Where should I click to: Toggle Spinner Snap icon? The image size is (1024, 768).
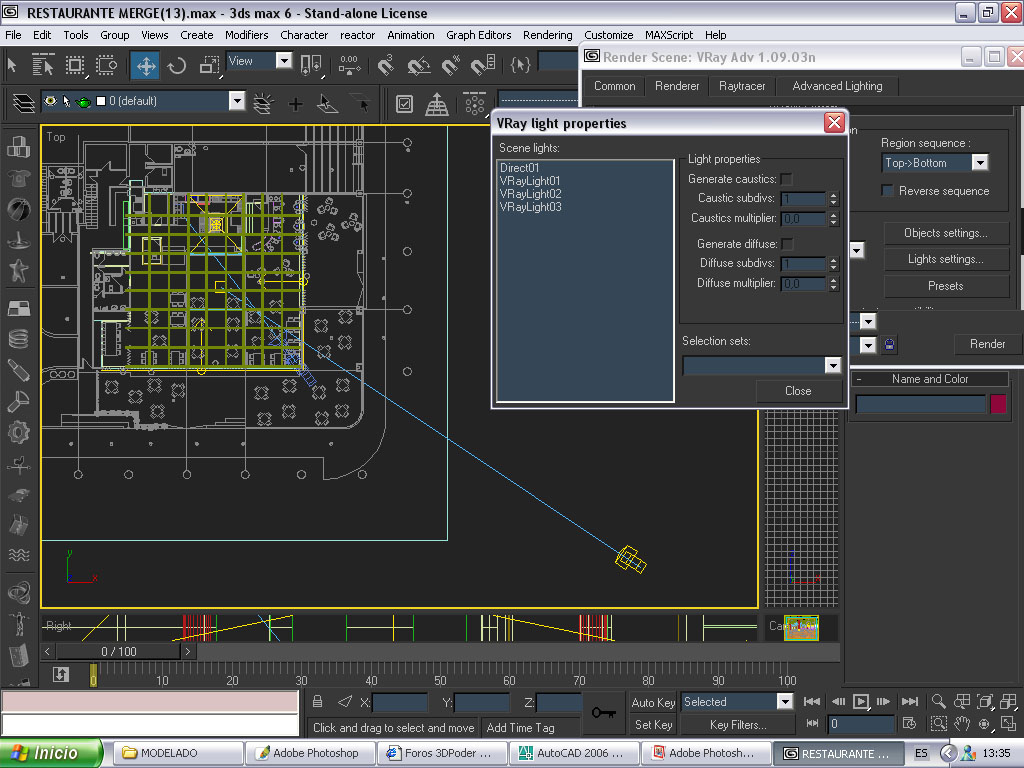click(x=484, y=65)
